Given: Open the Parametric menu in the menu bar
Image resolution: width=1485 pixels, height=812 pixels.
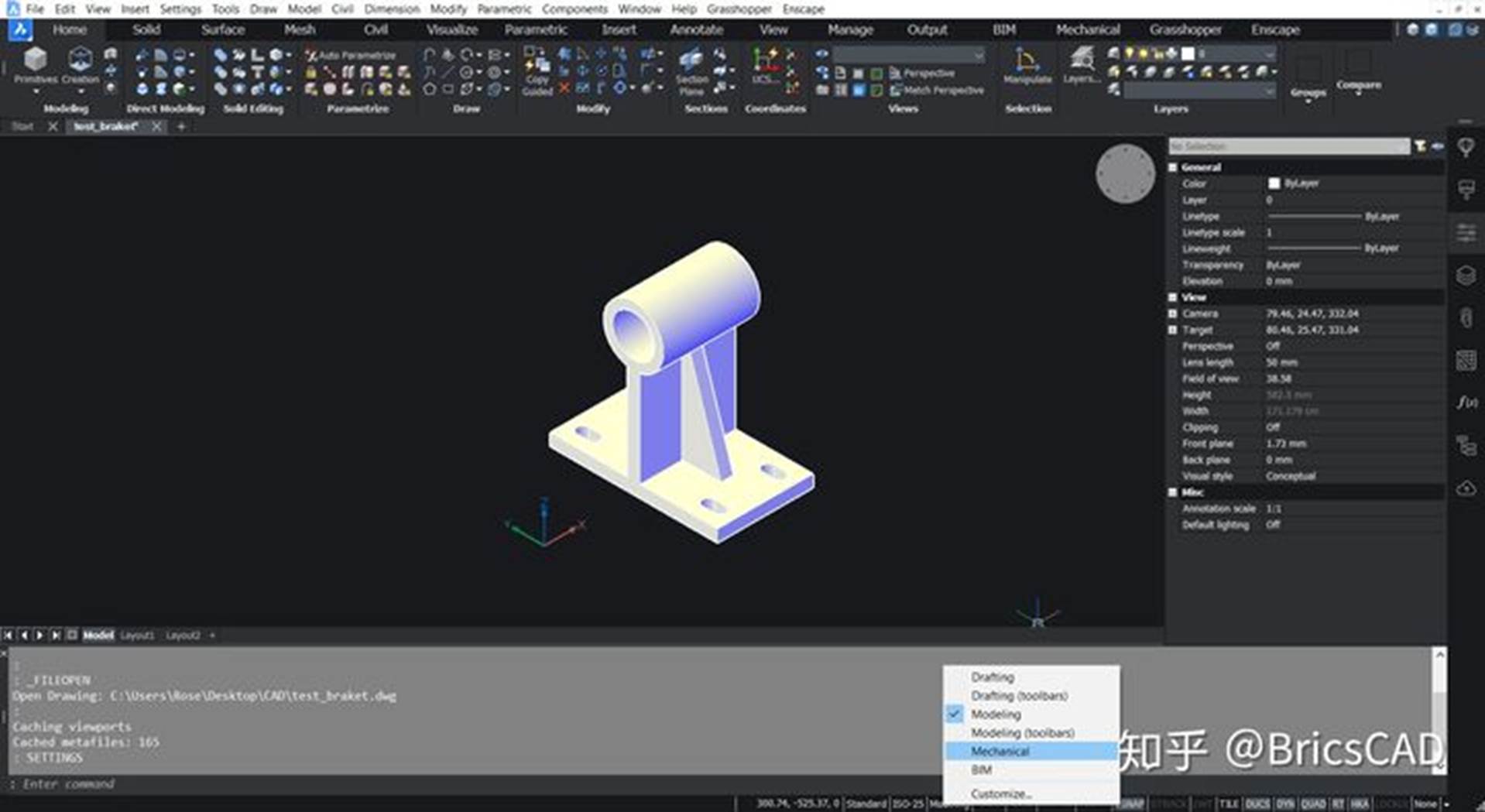Looking at the screenshot, I should (504, 9).
